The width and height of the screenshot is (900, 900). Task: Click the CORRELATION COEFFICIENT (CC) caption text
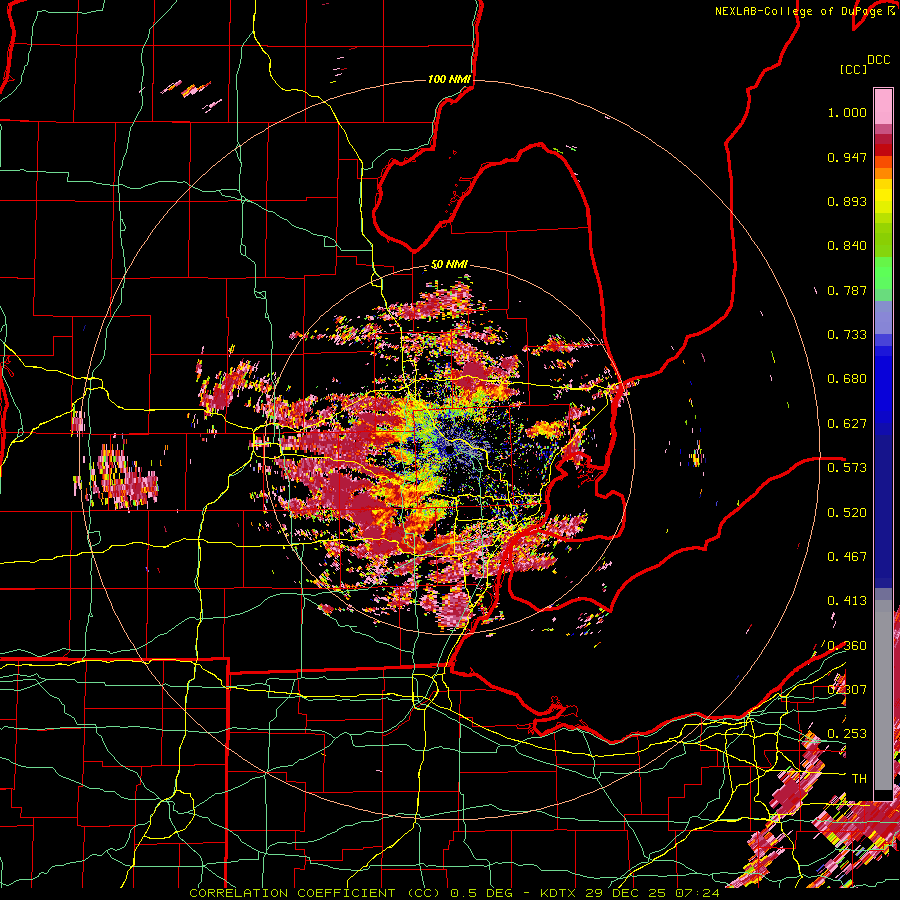(315, 893)
